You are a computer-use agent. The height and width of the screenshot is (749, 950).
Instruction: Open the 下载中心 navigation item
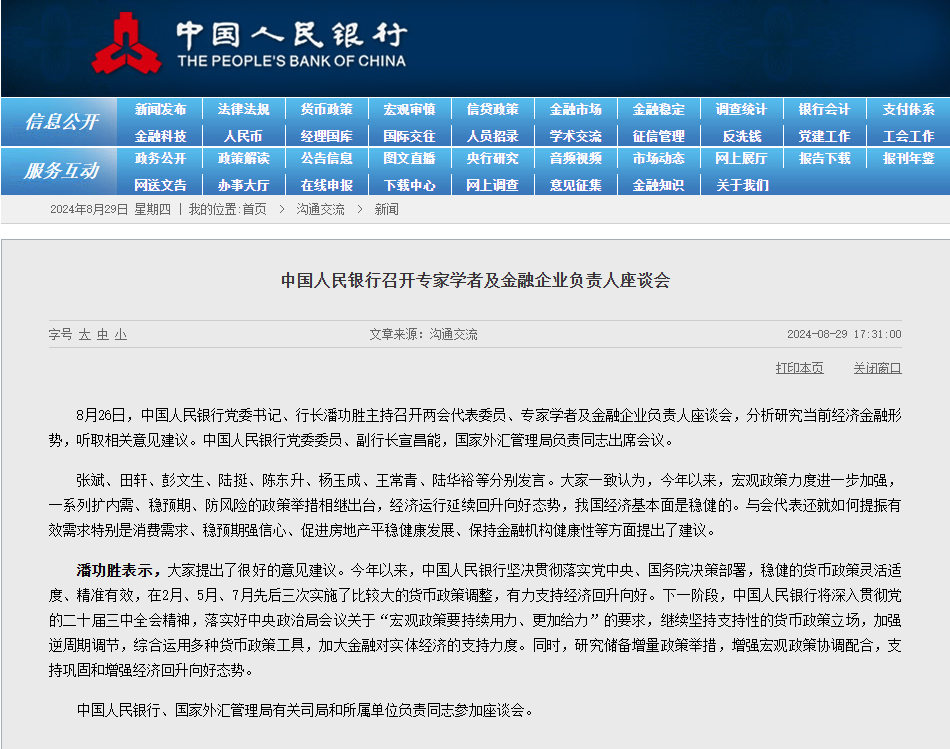tap(411, 183)
